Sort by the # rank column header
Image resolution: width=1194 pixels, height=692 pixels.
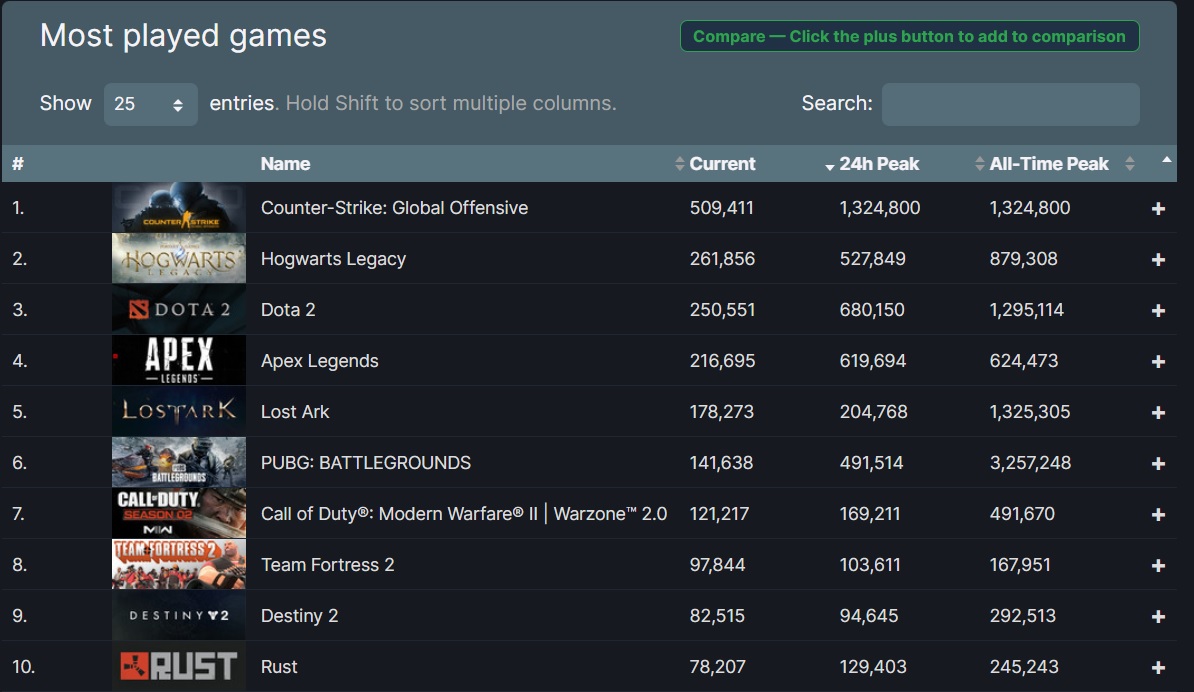point(18,164)
